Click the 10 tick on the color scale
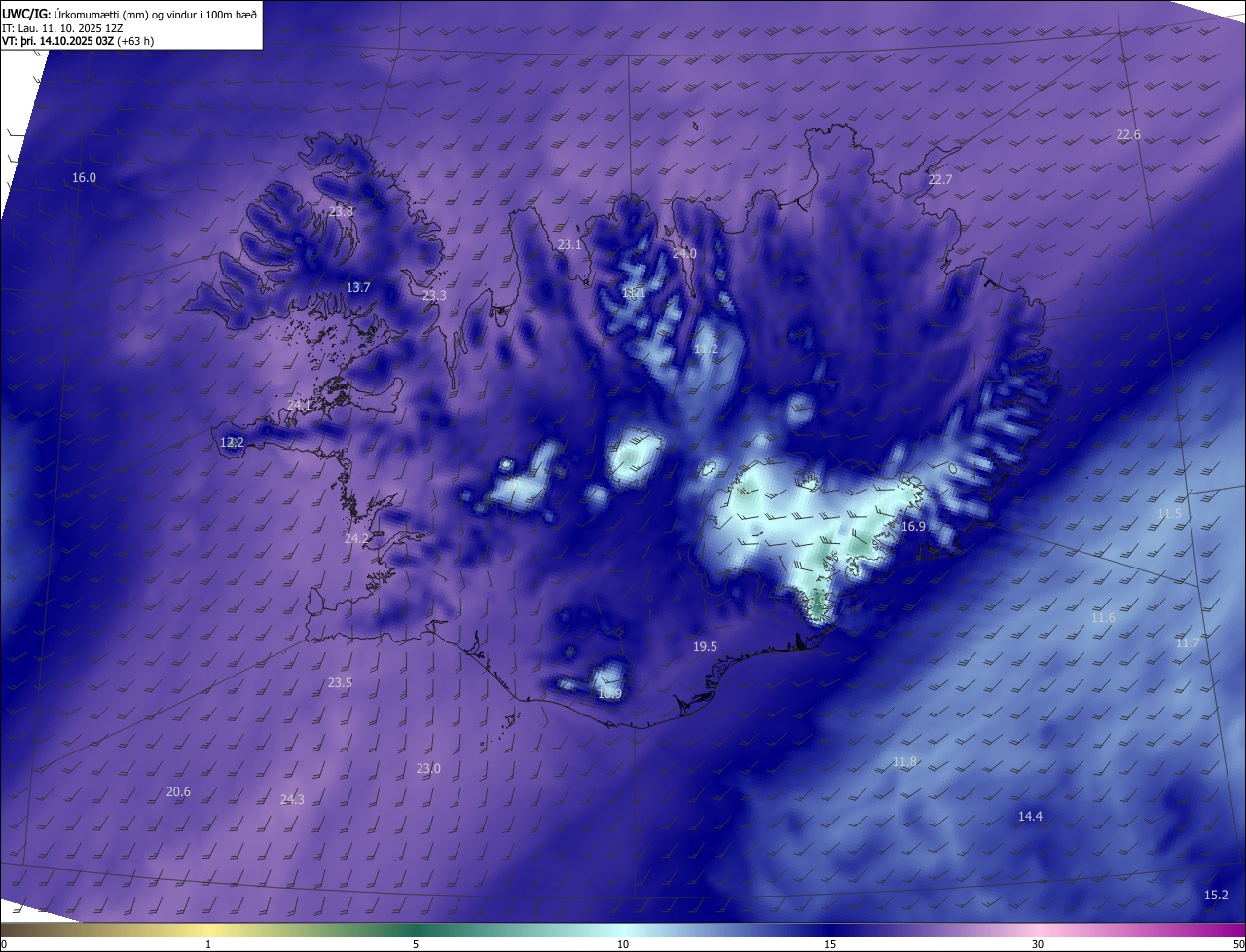Viewport: 1246px width, 952px height. [x=623, y=944]
